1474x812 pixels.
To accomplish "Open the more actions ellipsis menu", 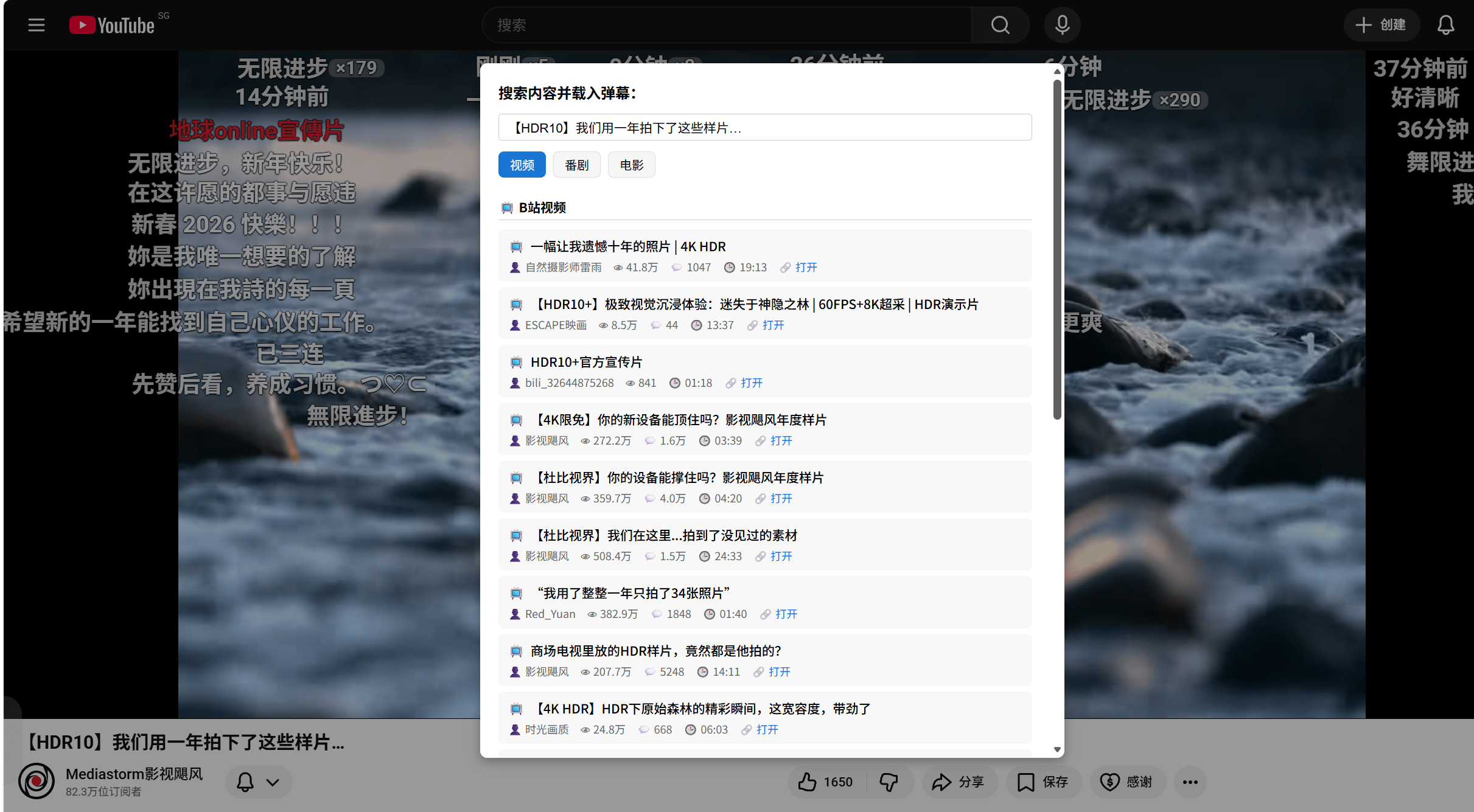I will pos(1190,782).
